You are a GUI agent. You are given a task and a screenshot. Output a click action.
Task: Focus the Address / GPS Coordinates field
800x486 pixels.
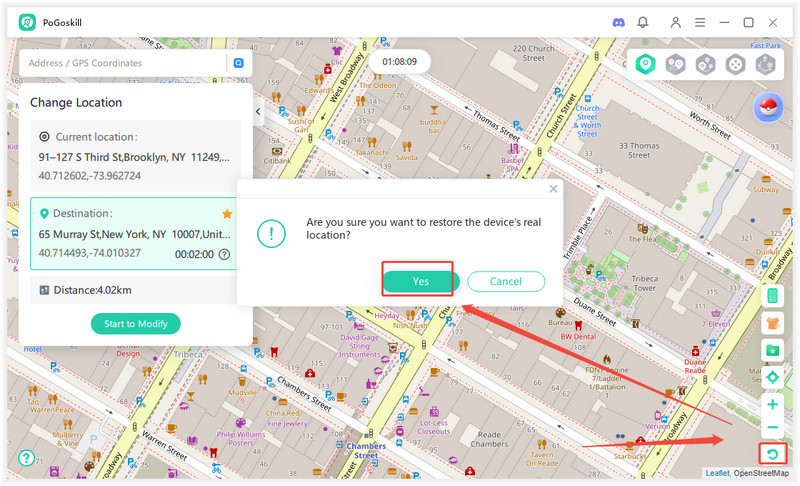click(122, 63)
